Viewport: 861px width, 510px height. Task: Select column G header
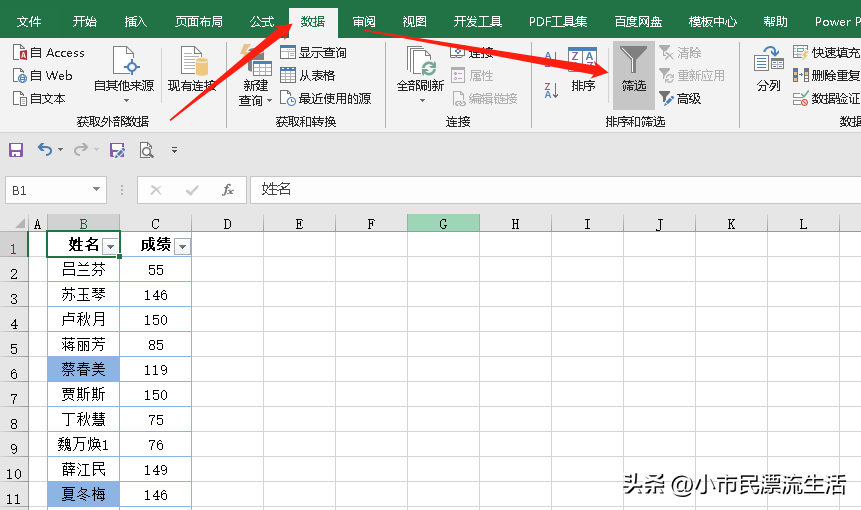[x=443, y=223]
